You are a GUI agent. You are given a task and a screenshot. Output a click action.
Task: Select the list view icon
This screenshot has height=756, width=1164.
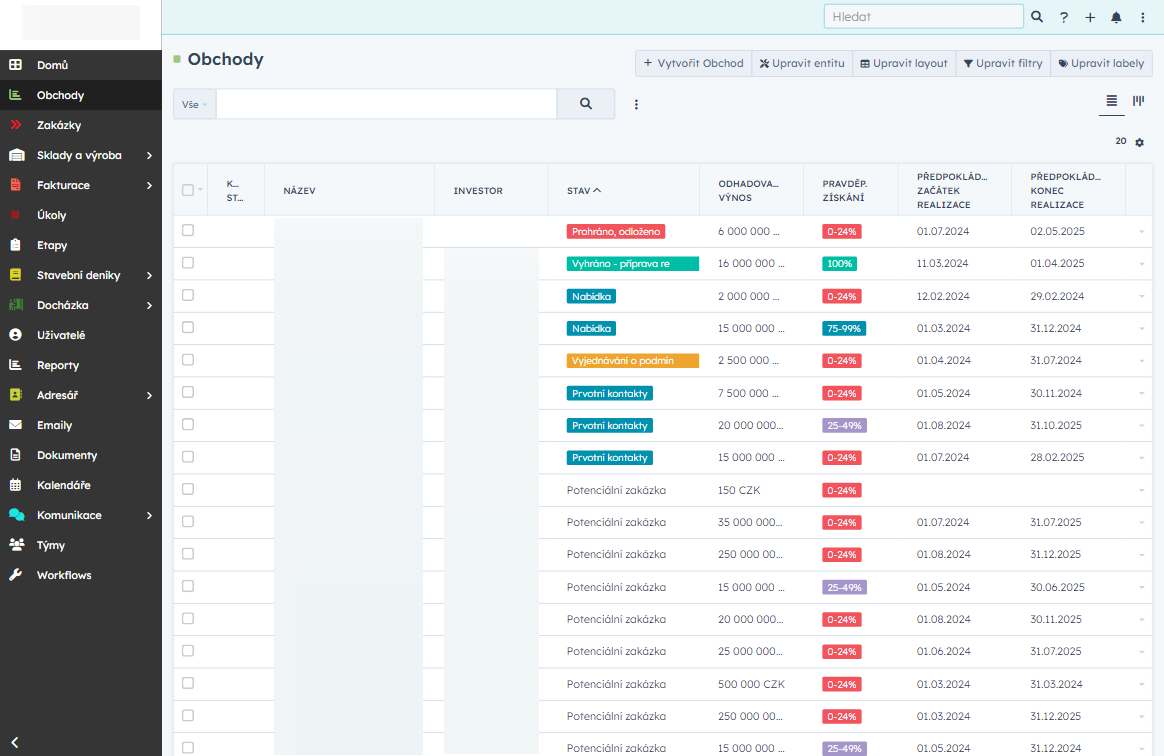pos(1111,101)
